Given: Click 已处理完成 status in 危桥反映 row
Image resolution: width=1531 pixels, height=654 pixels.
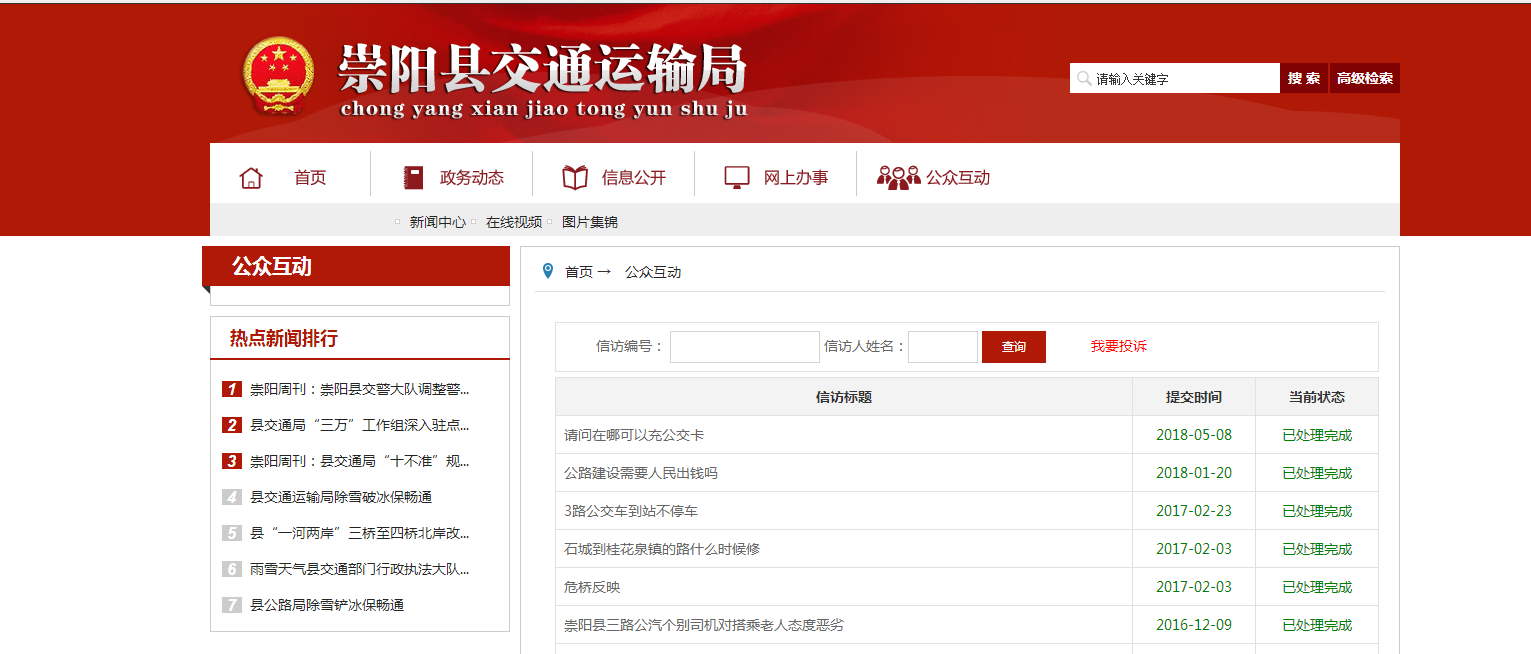Looking at the screenshot, I should 1317,587.
